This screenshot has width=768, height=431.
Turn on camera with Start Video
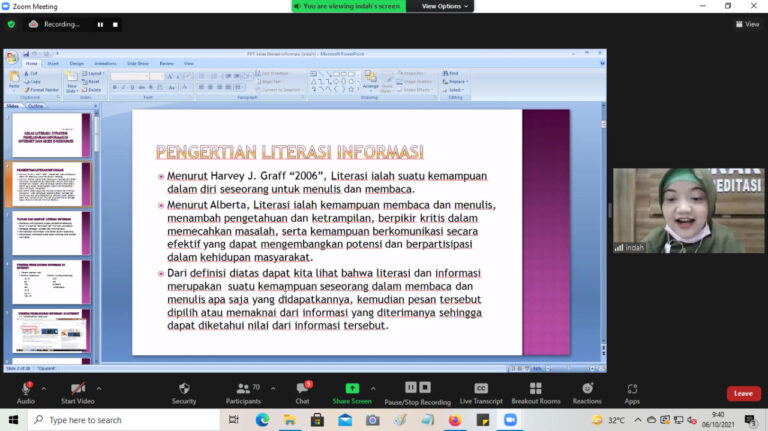pos(76,390)
